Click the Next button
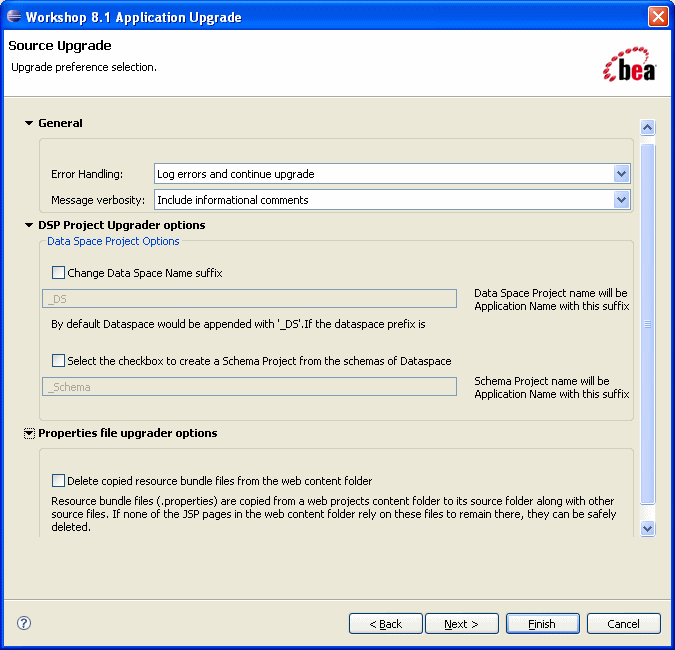This screenshot has width=675, height=650. 461,624
